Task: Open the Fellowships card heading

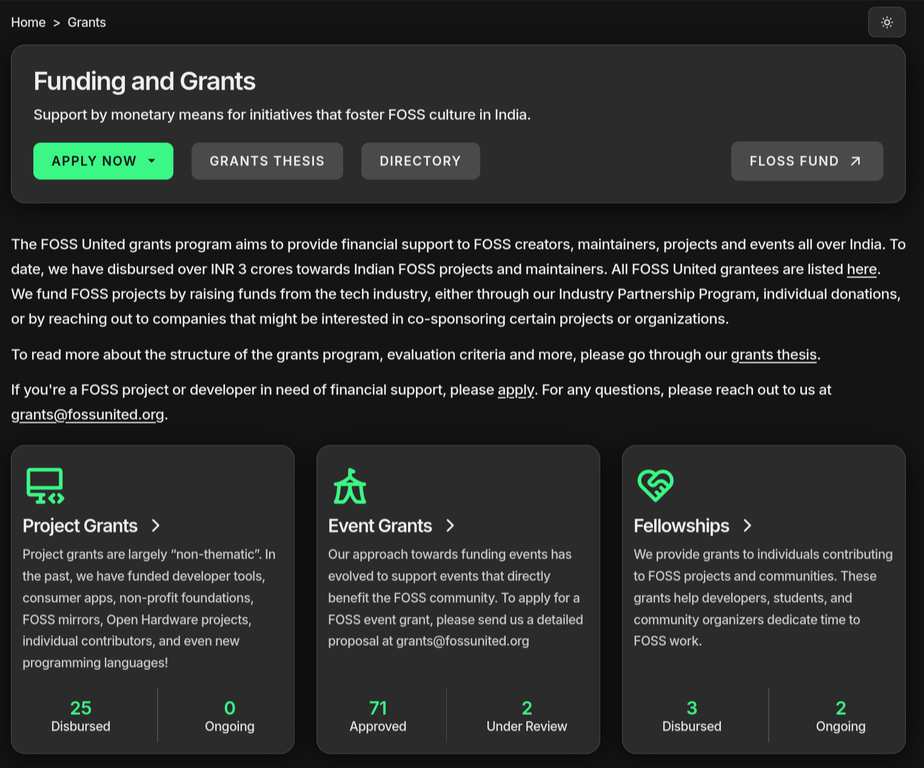Action: [x=683, y=525]
